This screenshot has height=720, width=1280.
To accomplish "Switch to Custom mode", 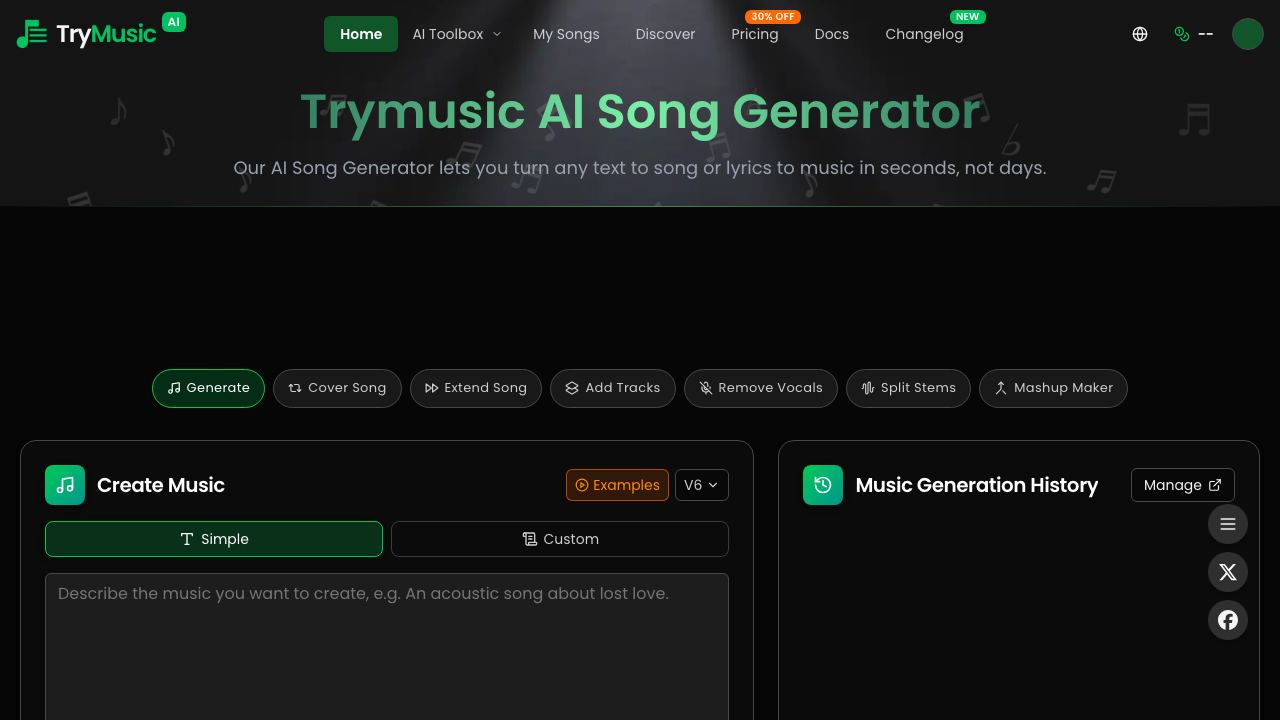I will (560, 539).
